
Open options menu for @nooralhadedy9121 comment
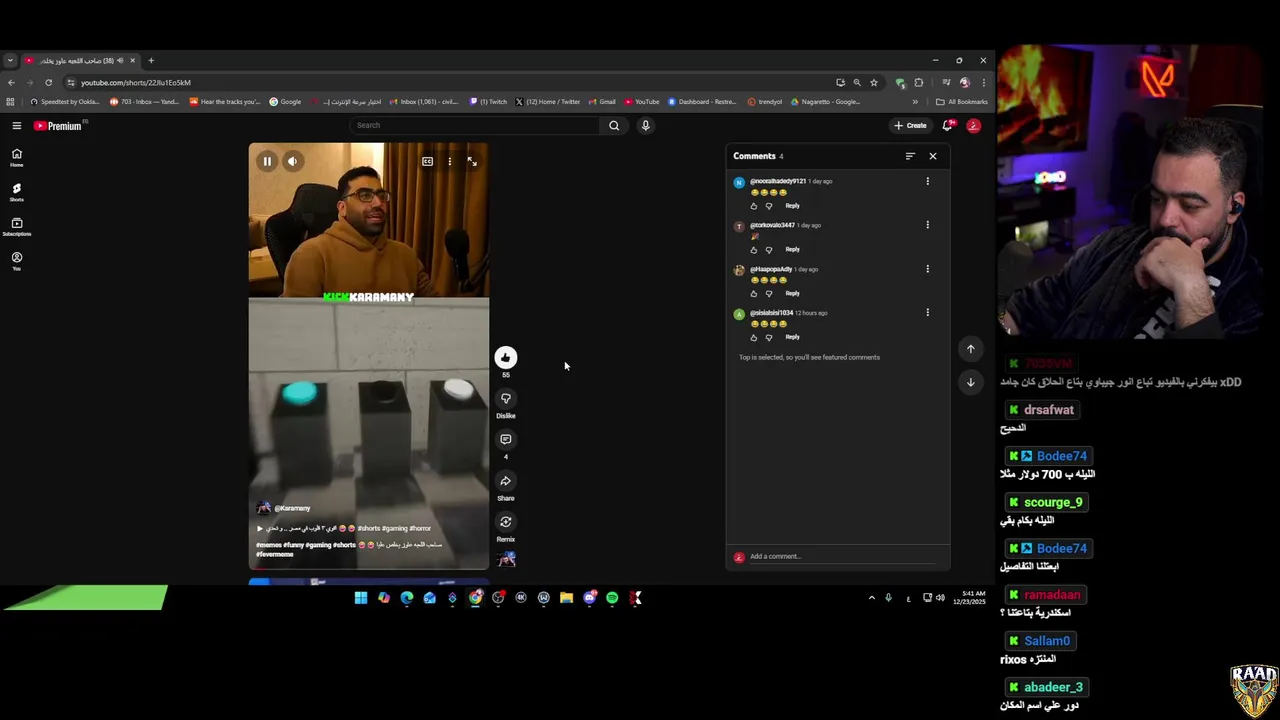pos(927,181)
